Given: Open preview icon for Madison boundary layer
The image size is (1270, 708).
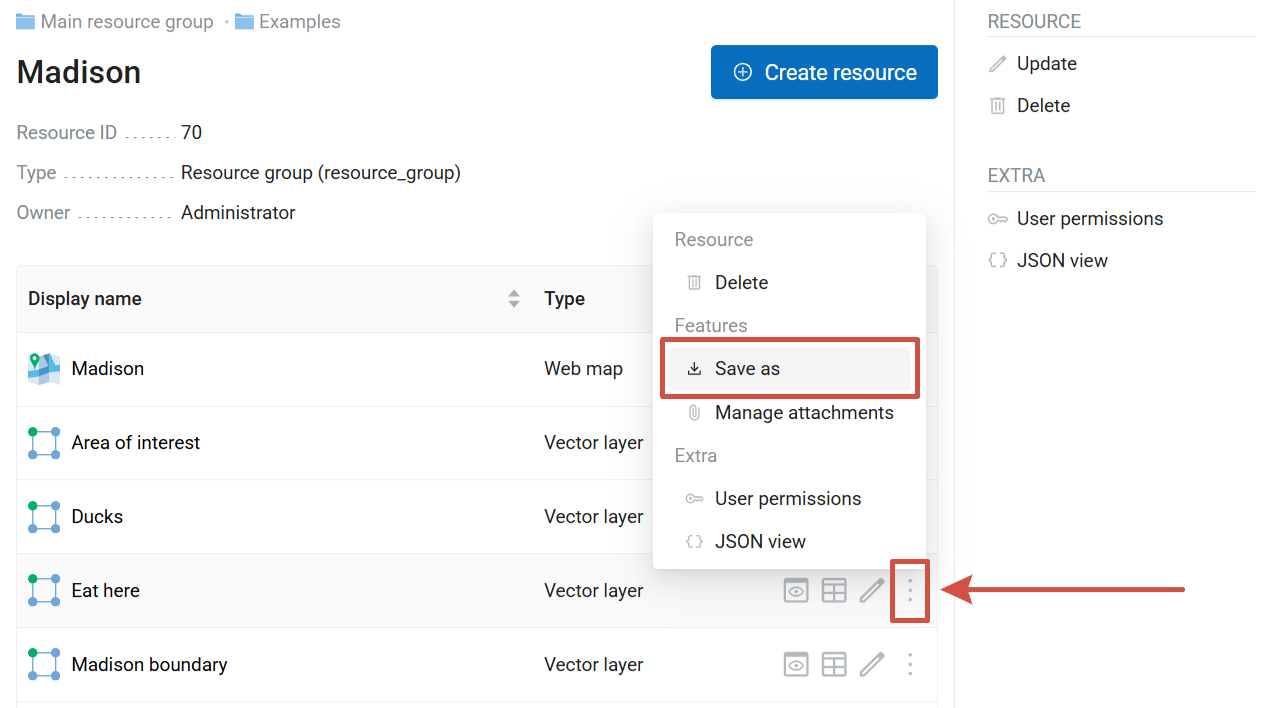Looking at the screenshot, I should 795,664.
